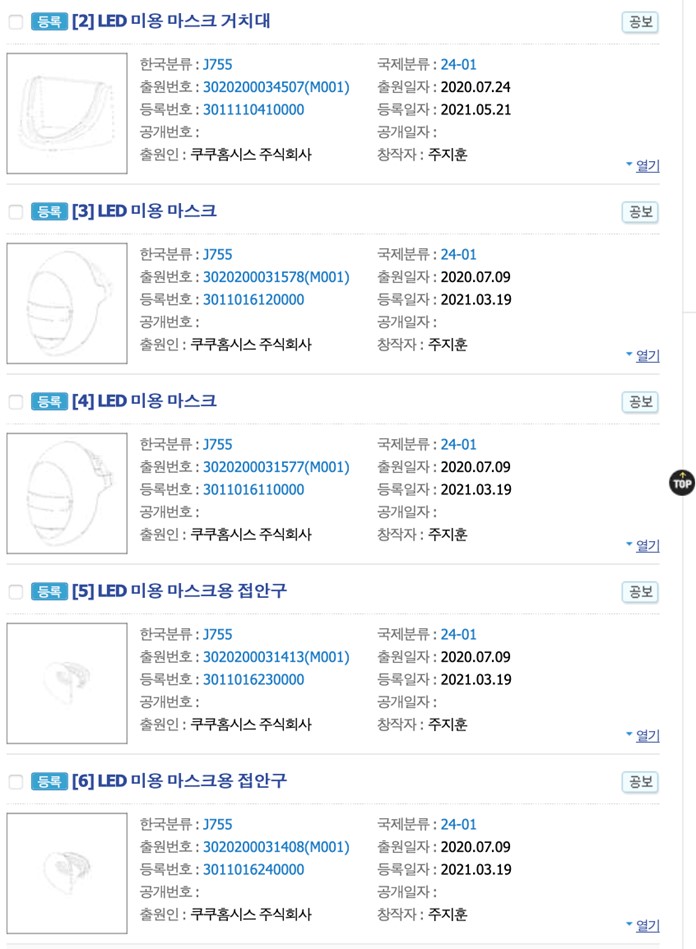Tick the checkbox for result [2]
Viewport: 696px width, 949px height.
click(16, 22)
